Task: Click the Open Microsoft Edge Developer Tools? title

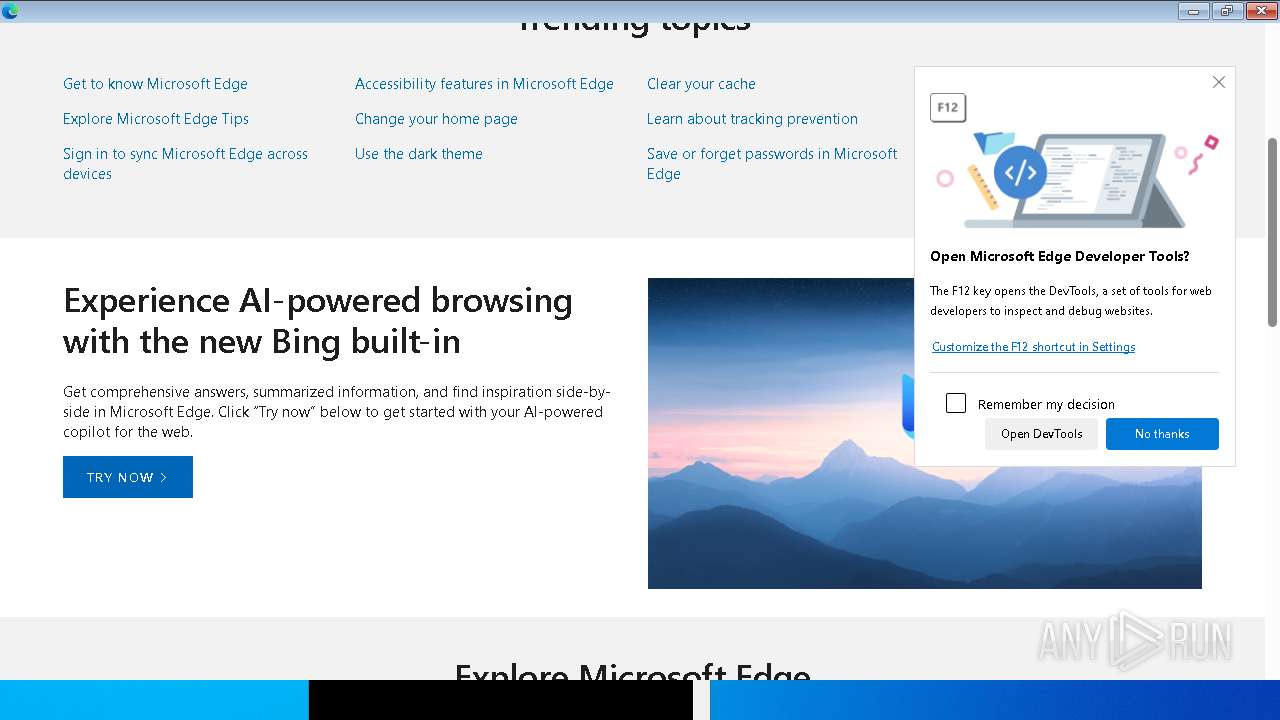Action: (1060, 256)
